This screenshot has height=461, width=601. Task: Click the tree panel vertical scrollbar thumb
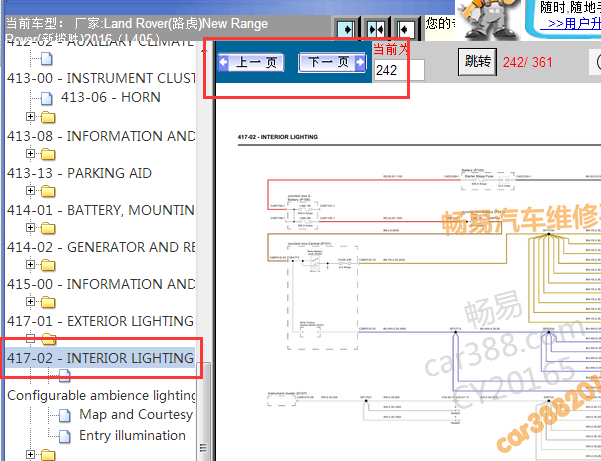pos(203,412)
